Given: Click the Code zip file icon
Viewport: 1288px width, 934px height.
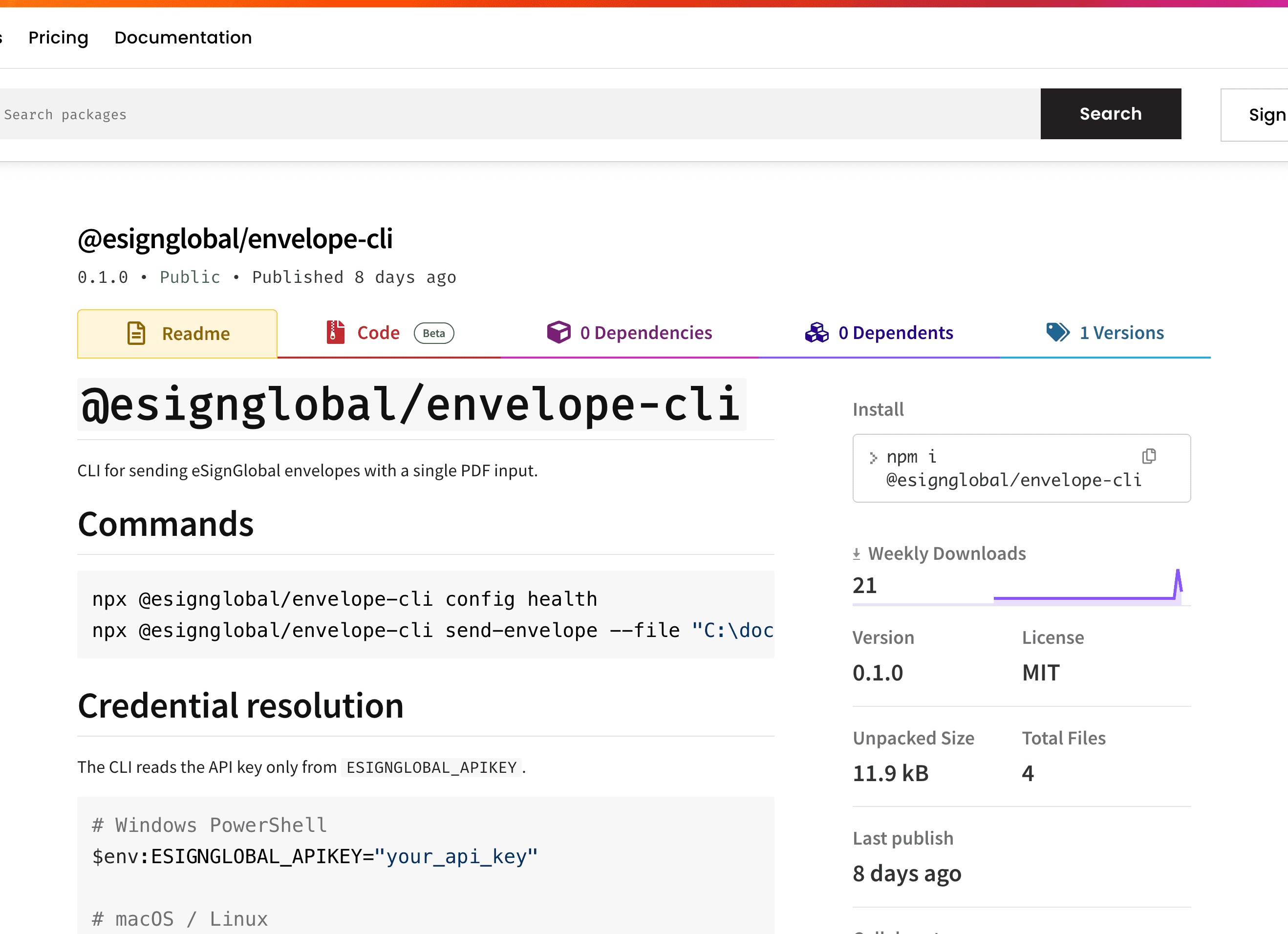Looking at the screenshot, I should coord(335,332).
